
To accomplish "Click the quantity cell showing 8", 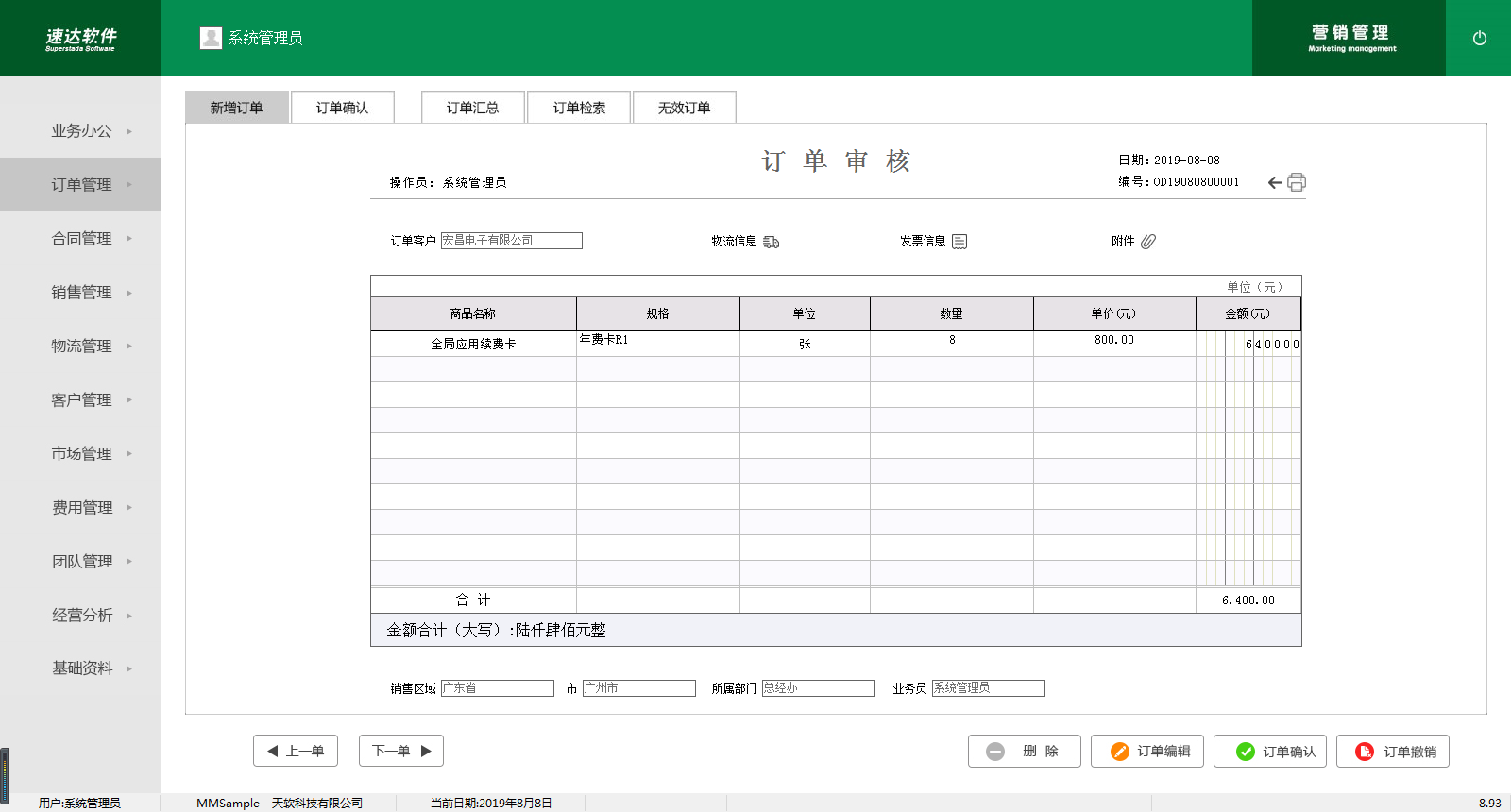I will 952,344.
